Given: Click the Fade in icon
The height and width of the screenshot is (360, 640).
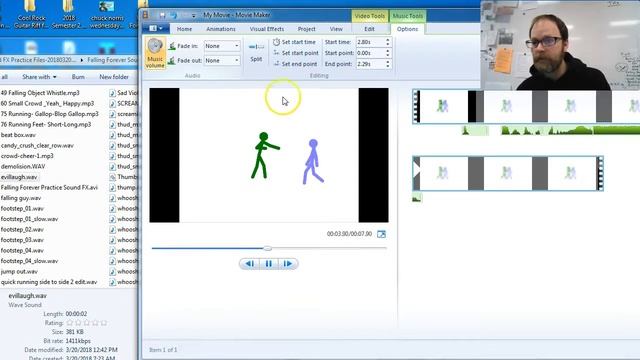Looking at the screenshot, I should click(172, 46).
